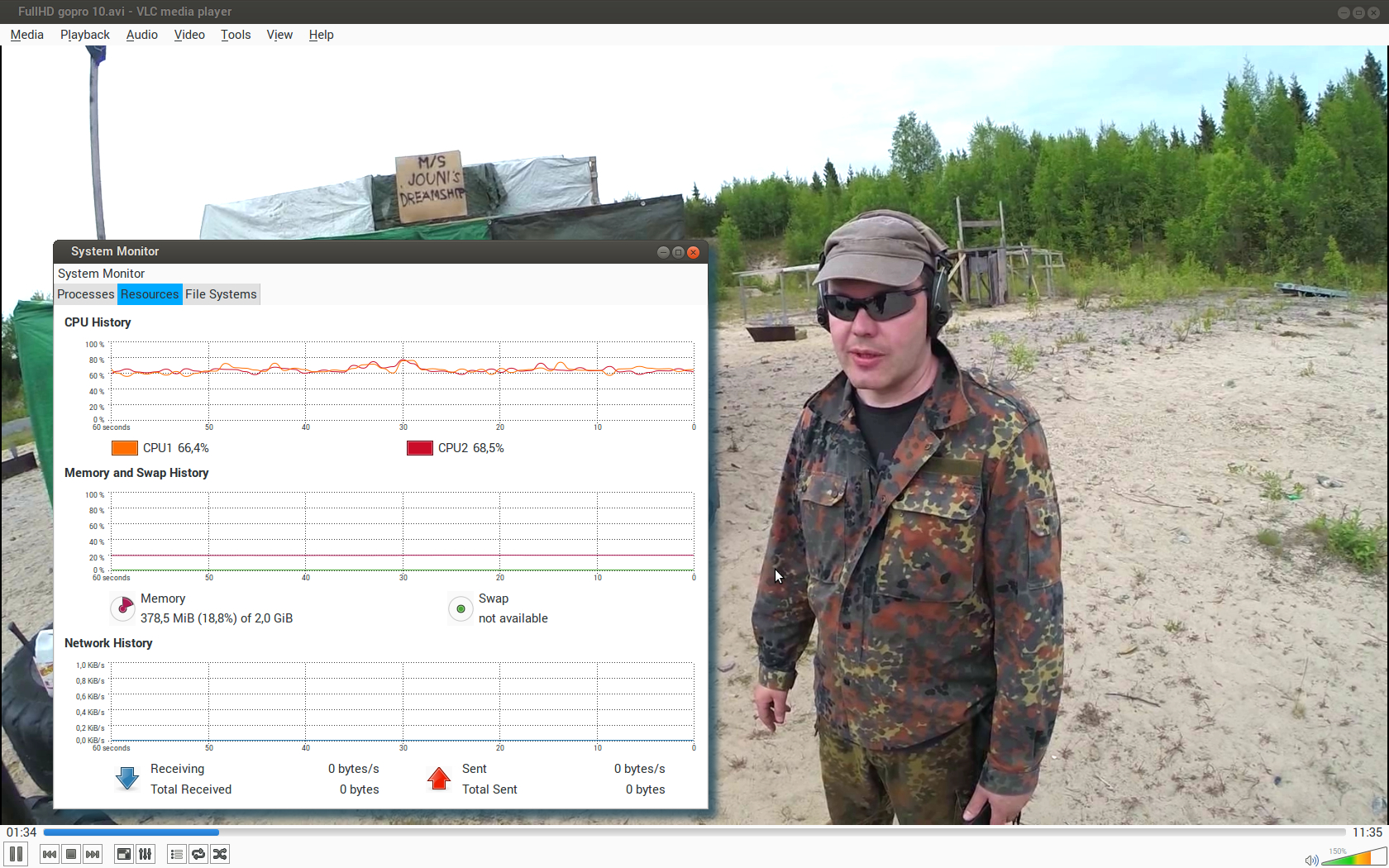Mute audio with speaker icon

pyautogui.click(x=1311, y=861)
